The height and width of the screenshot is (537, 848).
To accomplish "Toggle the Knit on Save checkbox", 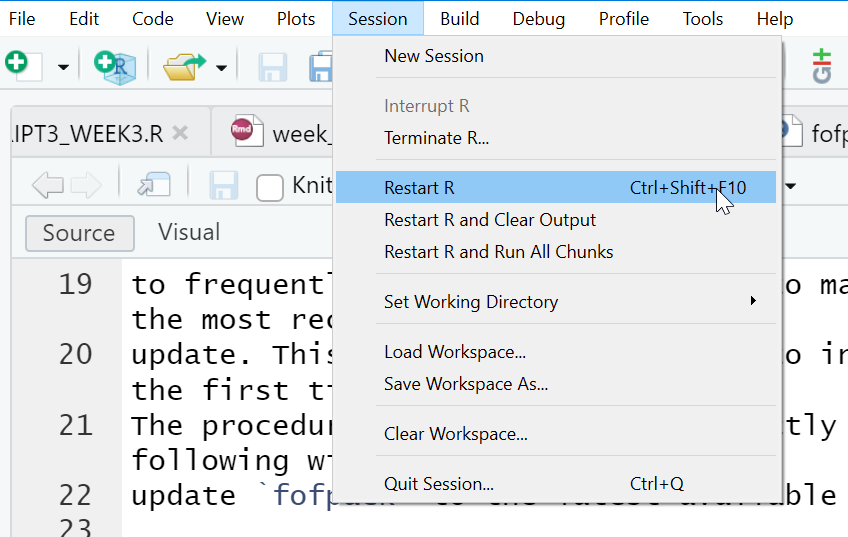I will click(270, 188).
